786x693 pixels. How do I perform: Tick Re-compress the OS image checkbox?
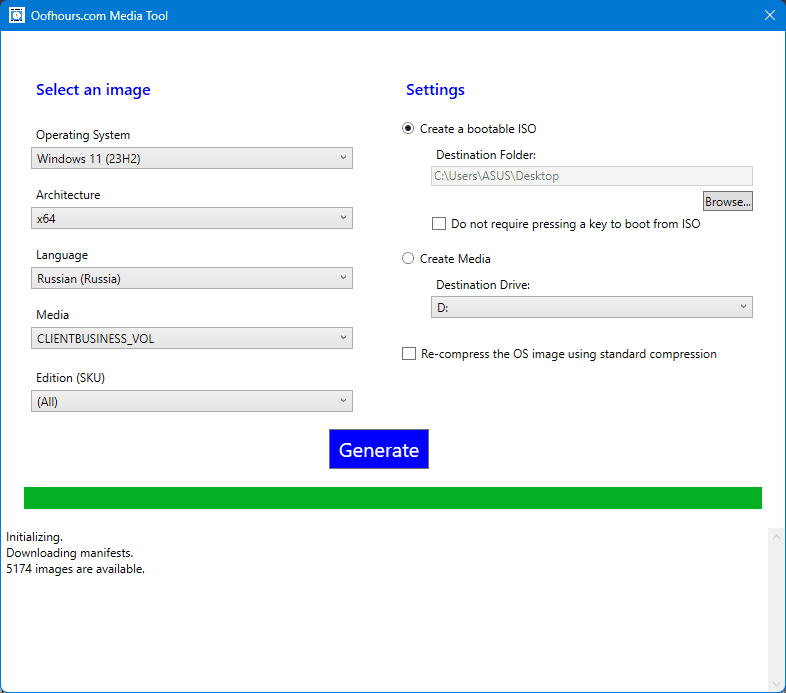(x=409, y=354)
